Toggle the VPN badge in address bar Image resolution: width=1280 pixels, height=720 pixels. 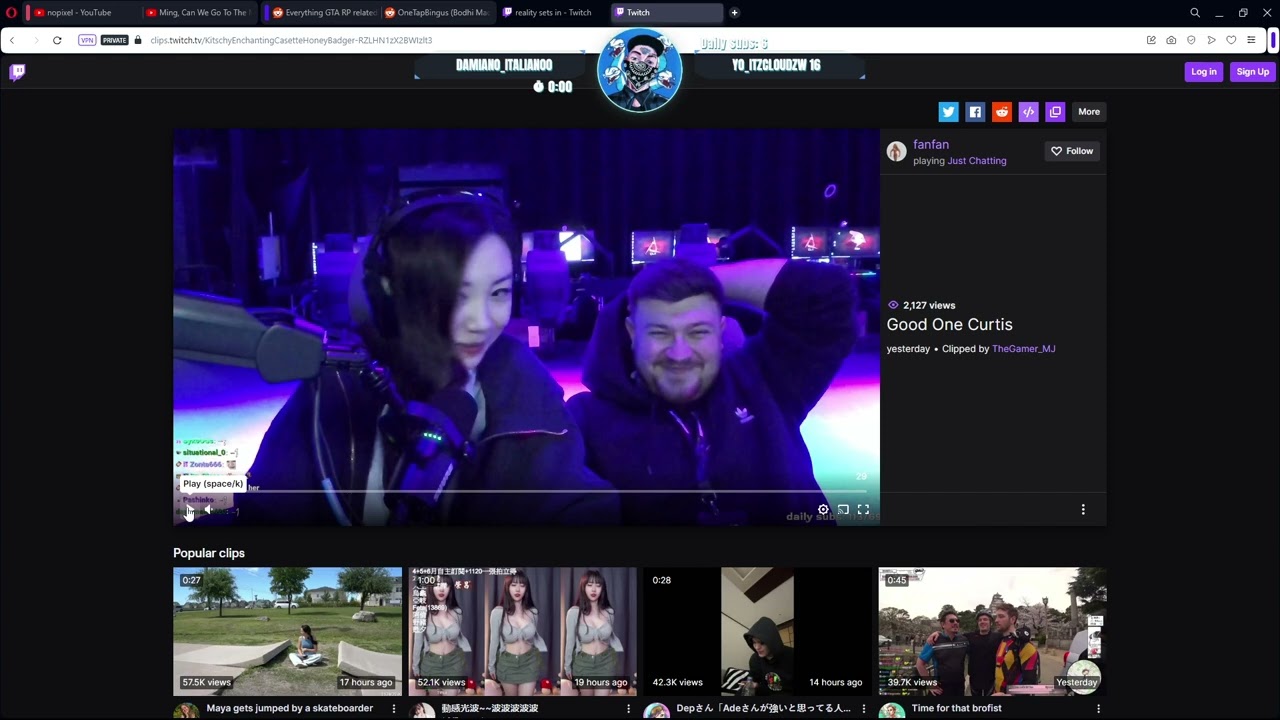87,40
